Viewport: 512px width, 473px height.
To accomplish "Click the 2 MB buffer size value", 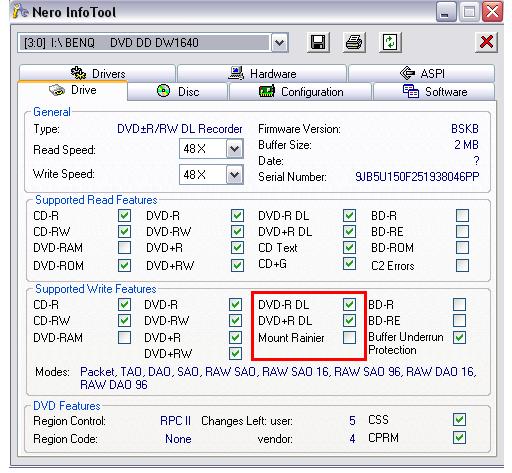I will coord(466,145).
